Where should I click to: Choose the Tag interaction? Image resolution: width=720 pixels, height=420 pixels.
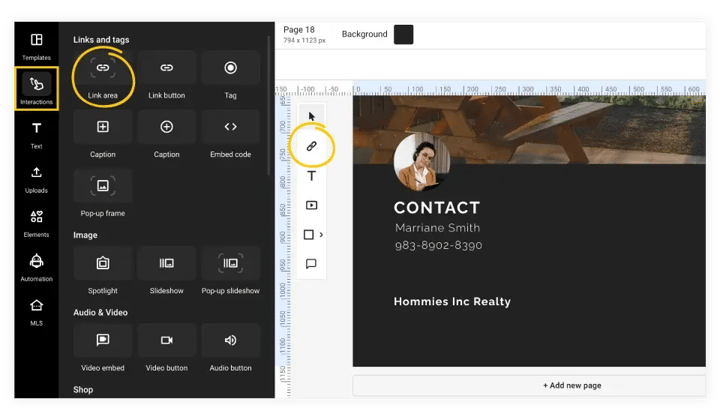(x=231, y=76)
